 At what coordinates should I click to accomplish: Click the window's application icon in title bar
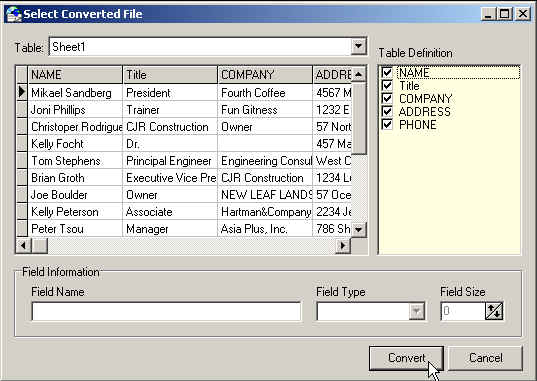pos(14,14)
